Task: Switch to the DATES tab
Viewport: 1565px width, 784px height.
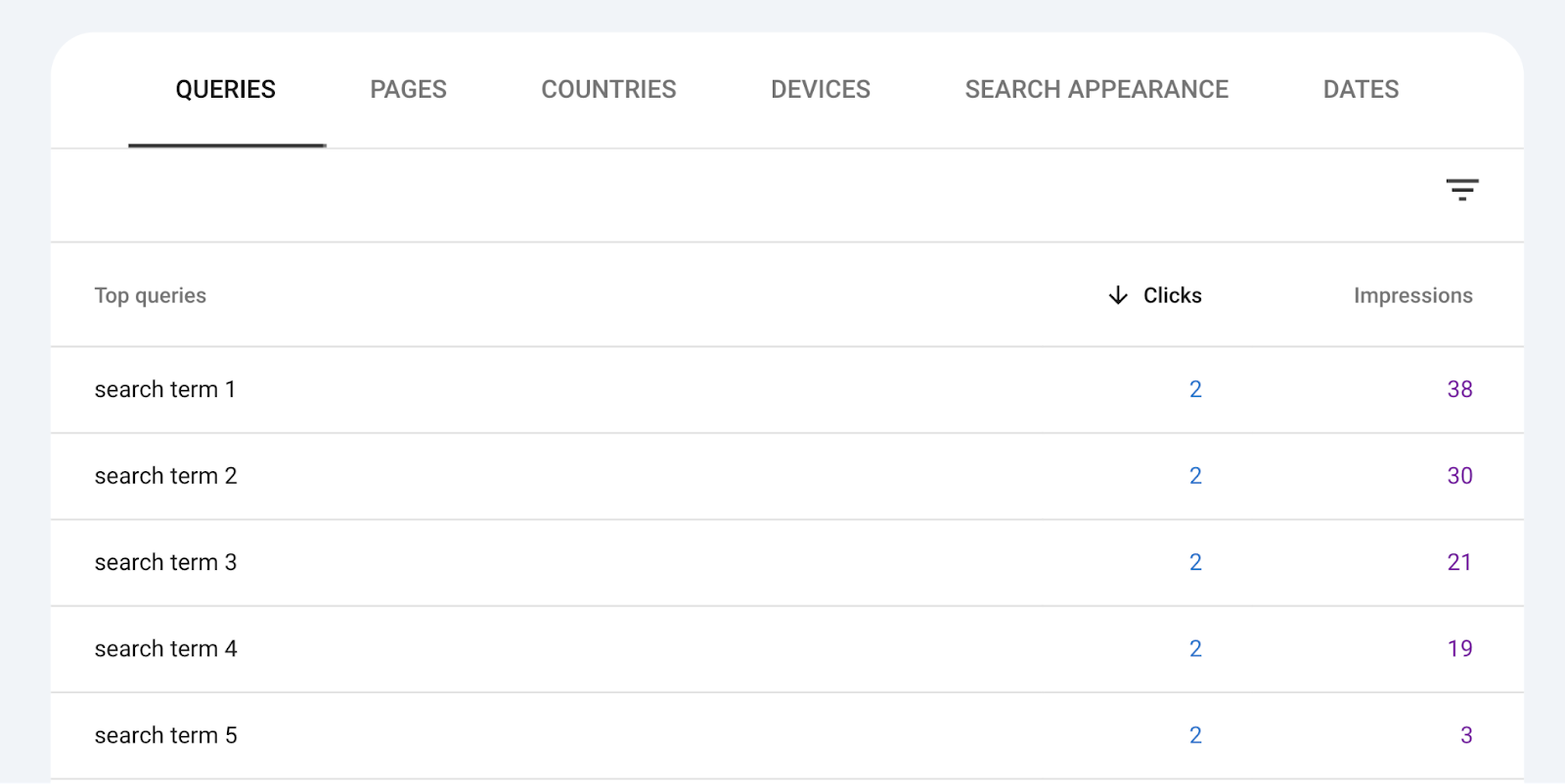Action: pyautogui.click(x=1360, y=89)
